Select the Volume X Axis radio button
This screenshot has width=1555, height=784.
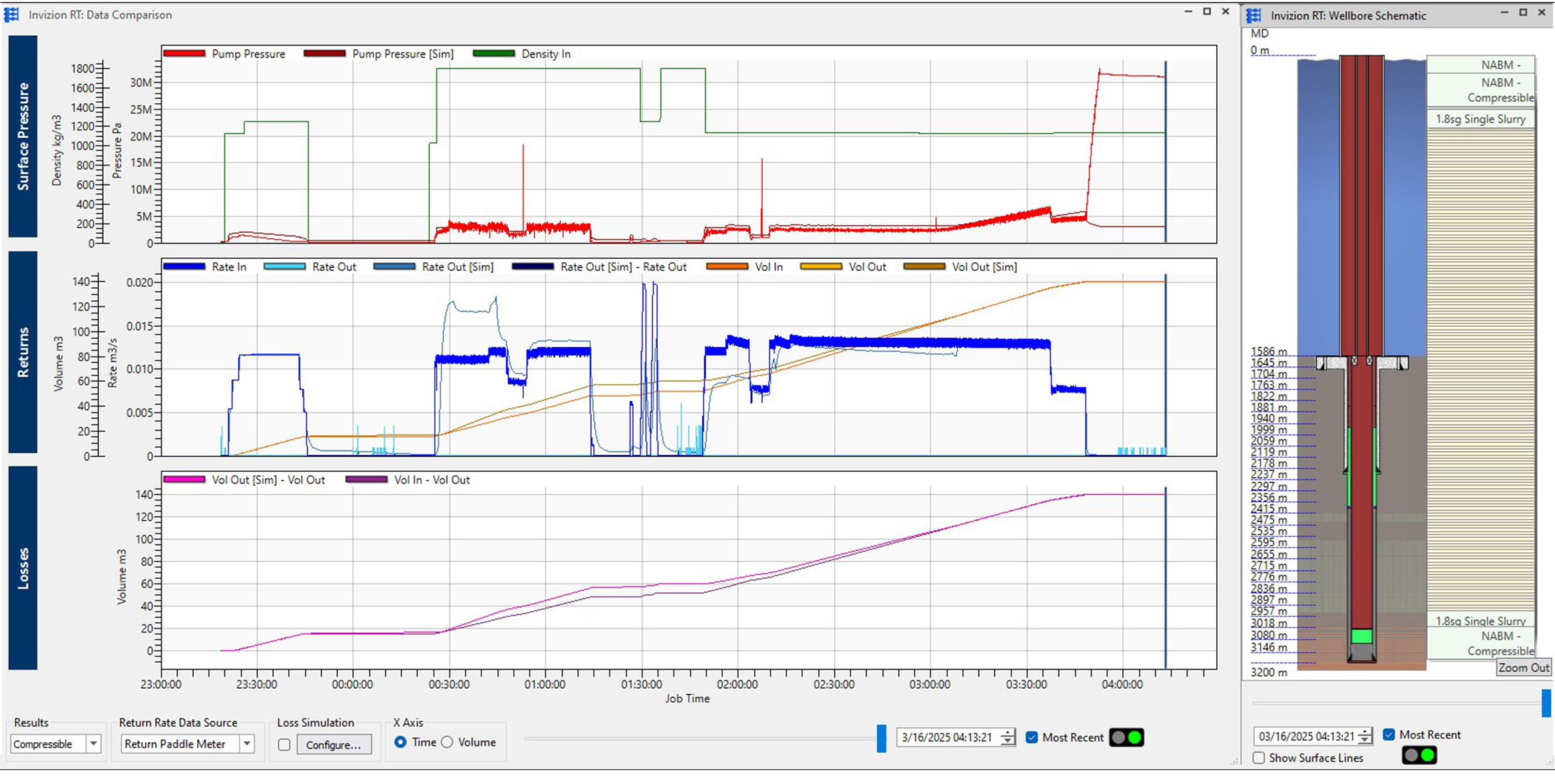[x=447, y=742]
